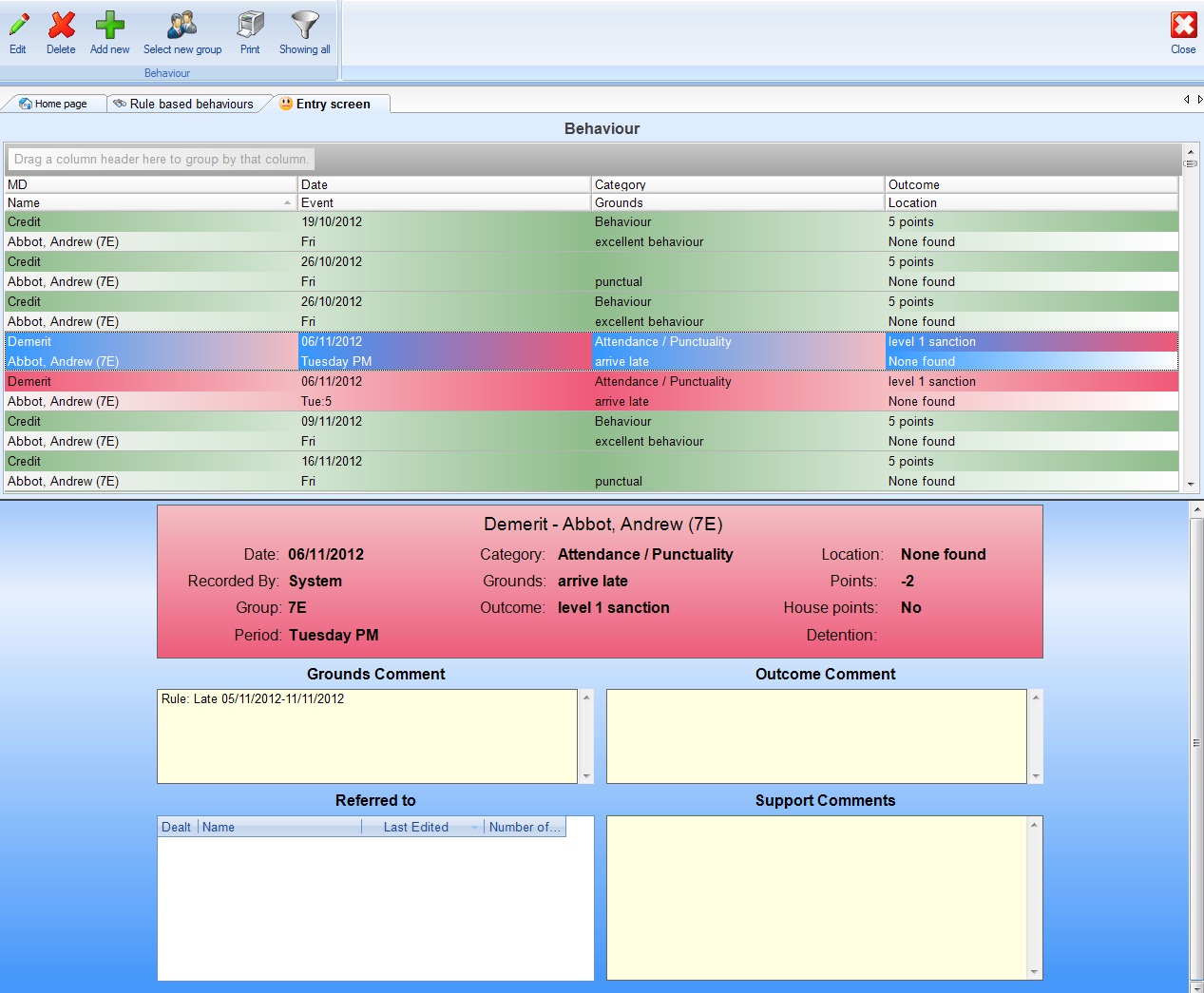Click the grid options icon above the scrollbar

(x=1191, y=163)
